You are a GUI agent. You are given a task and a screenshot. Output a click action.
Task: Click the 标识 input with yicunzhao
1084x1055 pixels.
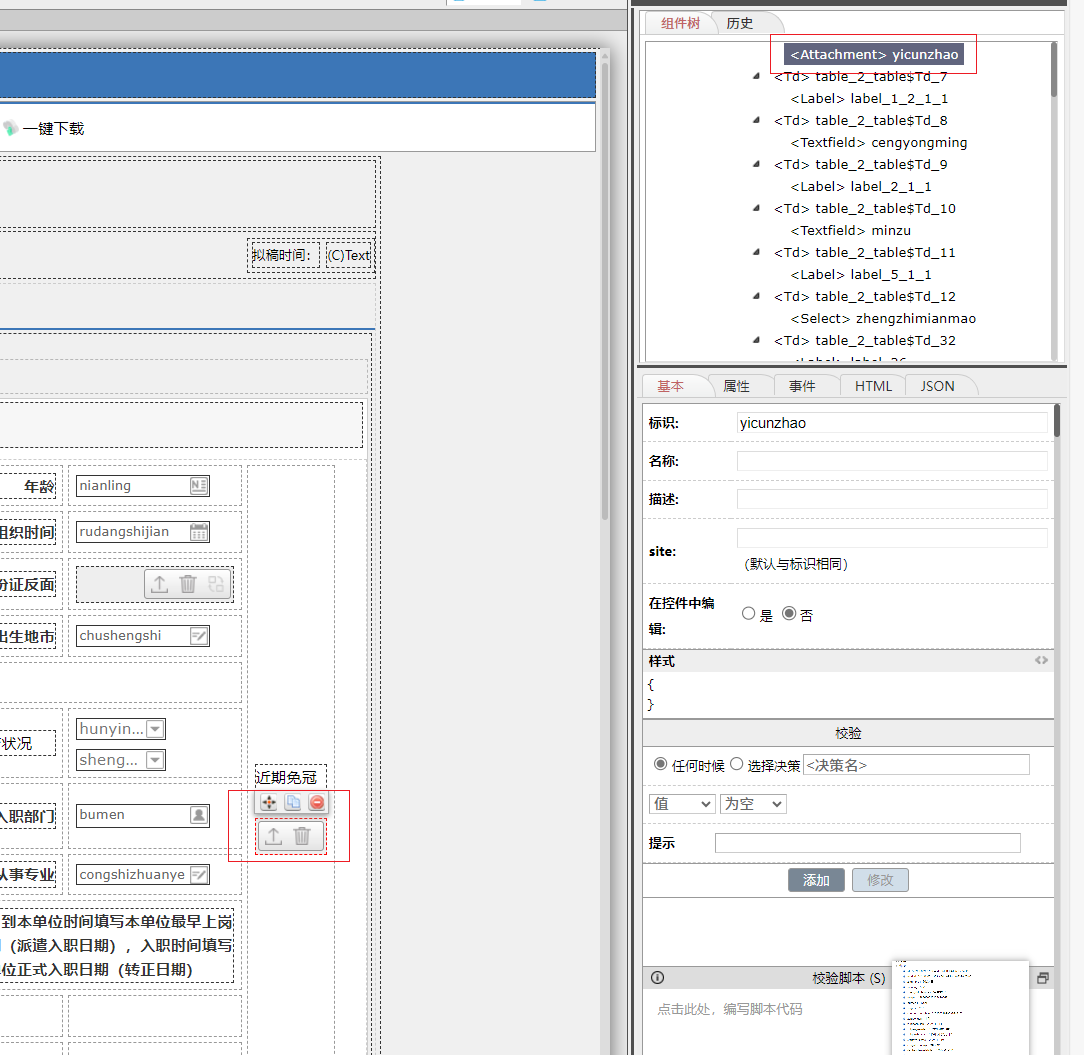click(x=892, y=423)
